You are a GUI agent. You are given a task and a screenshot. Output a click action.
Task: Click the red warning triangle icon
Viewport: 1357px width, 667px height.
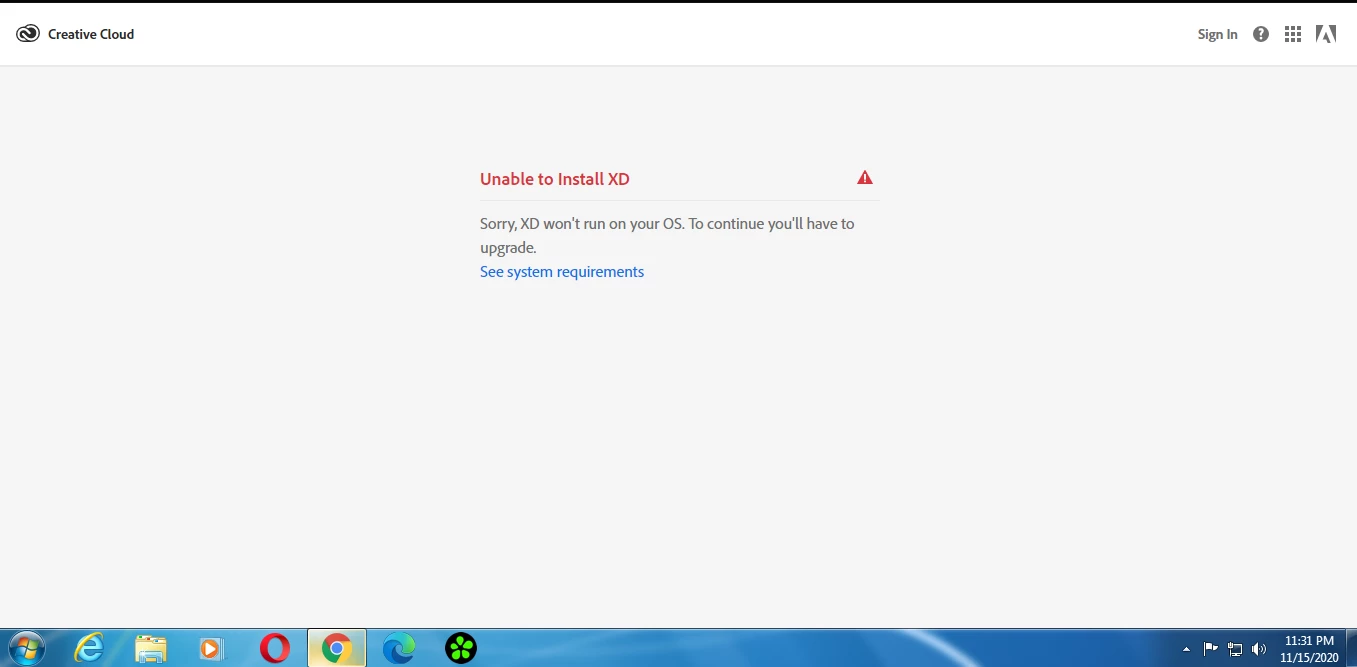[x=865, y=178]
